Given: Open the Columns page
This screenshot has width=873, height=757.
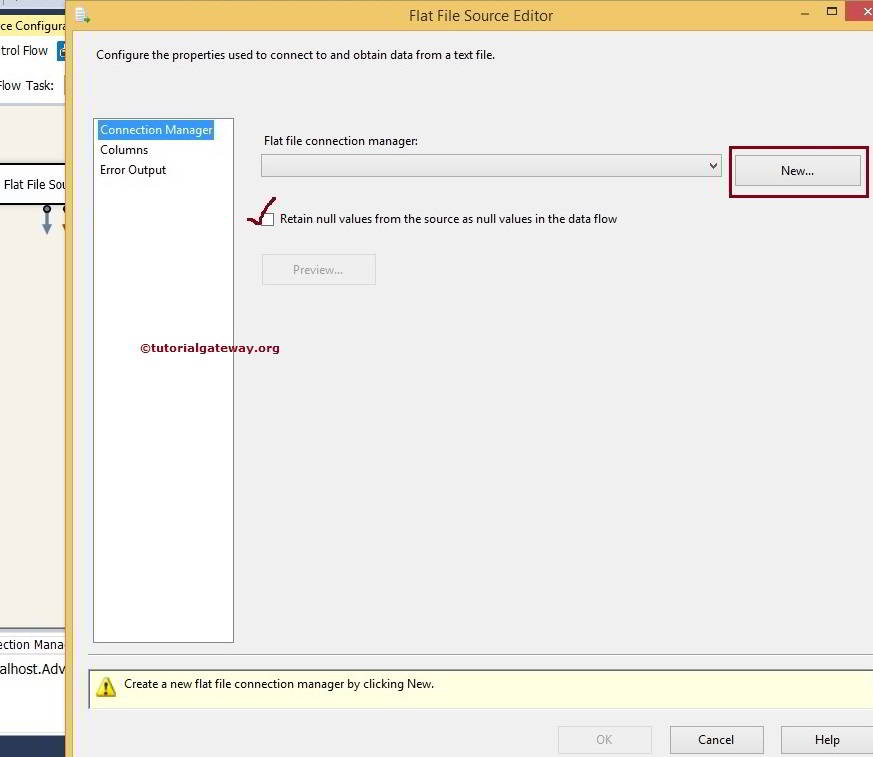Looking at the screenshot, I should pos(124,149).
